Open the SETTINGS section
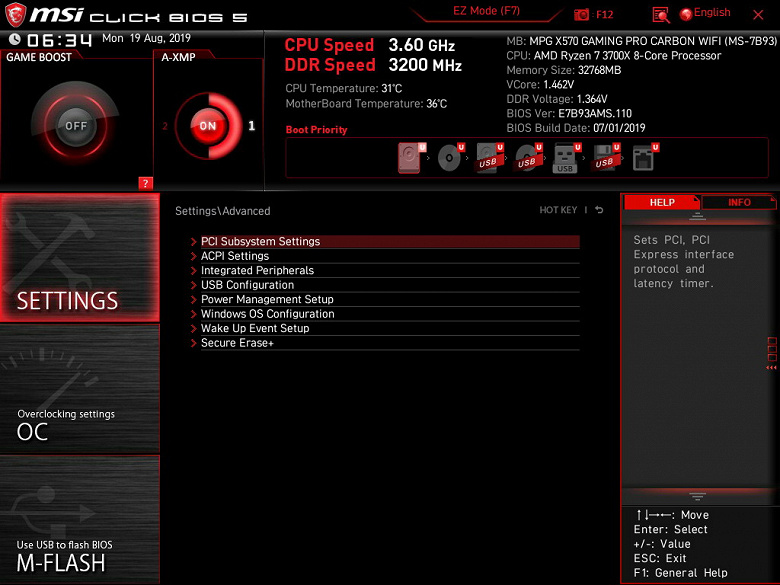 [80, 257]
